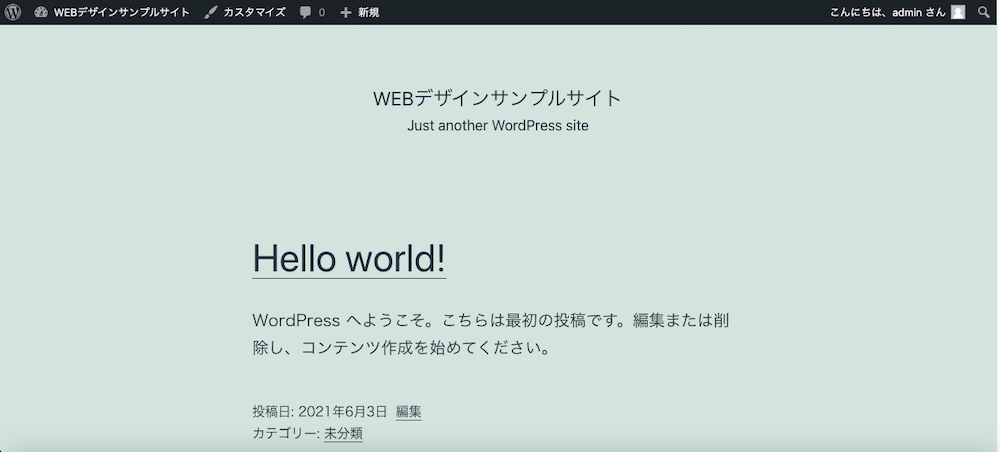The width and height of the screenshot is (1000, 452).
Task: Expand the こんにちは、admin さん account menu
Action: coord(886,12)
